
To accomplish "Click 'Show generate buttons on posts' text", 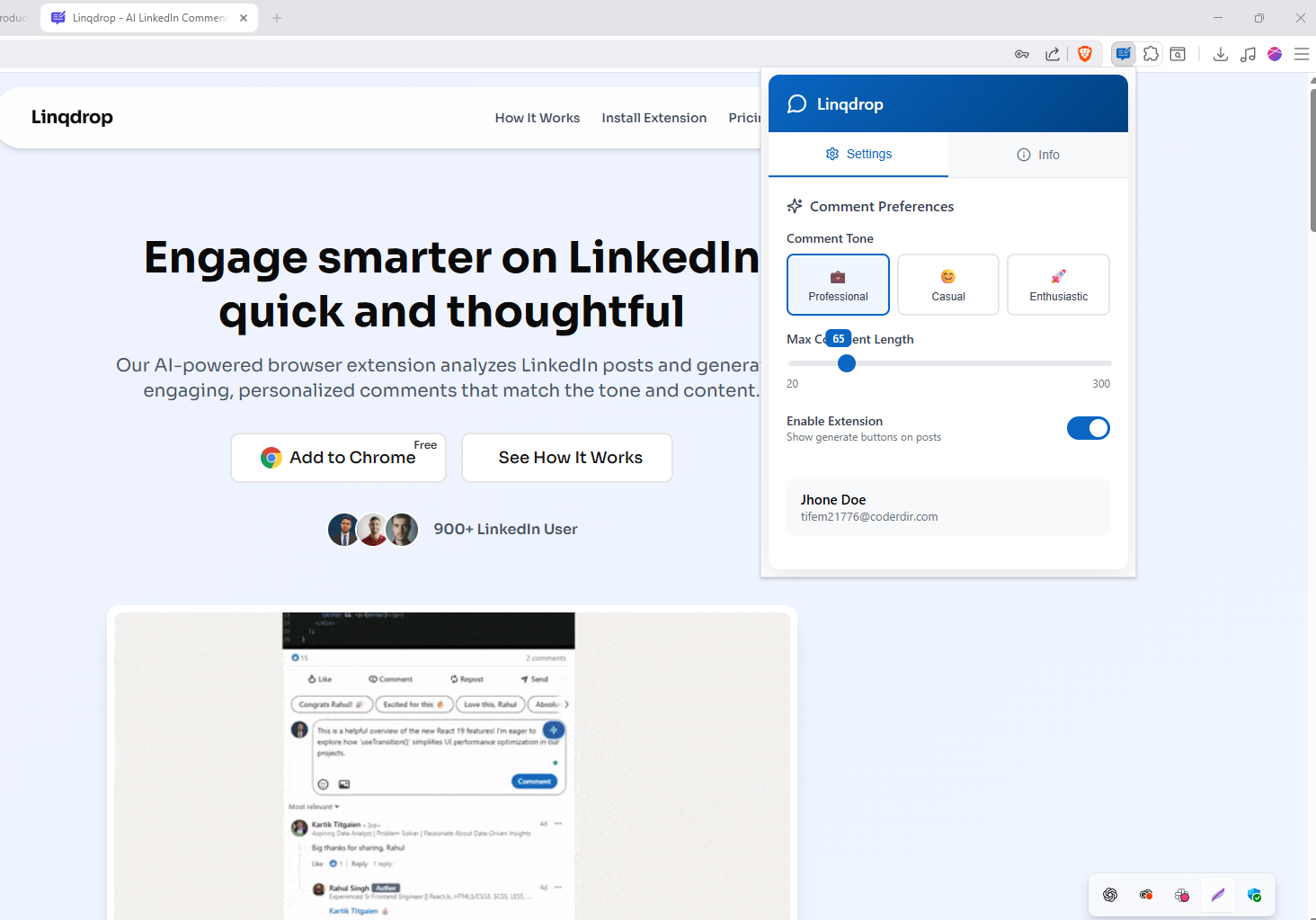I will point(864,437).
